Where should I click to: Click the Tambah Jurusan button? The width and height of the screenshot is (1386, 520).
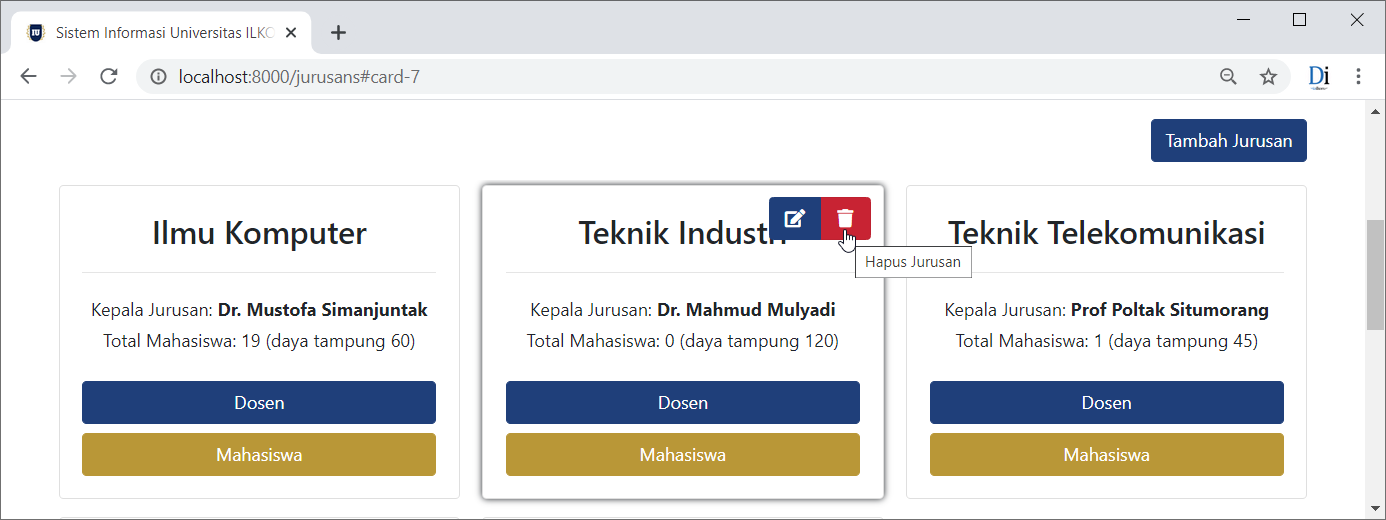point(1228,141)
